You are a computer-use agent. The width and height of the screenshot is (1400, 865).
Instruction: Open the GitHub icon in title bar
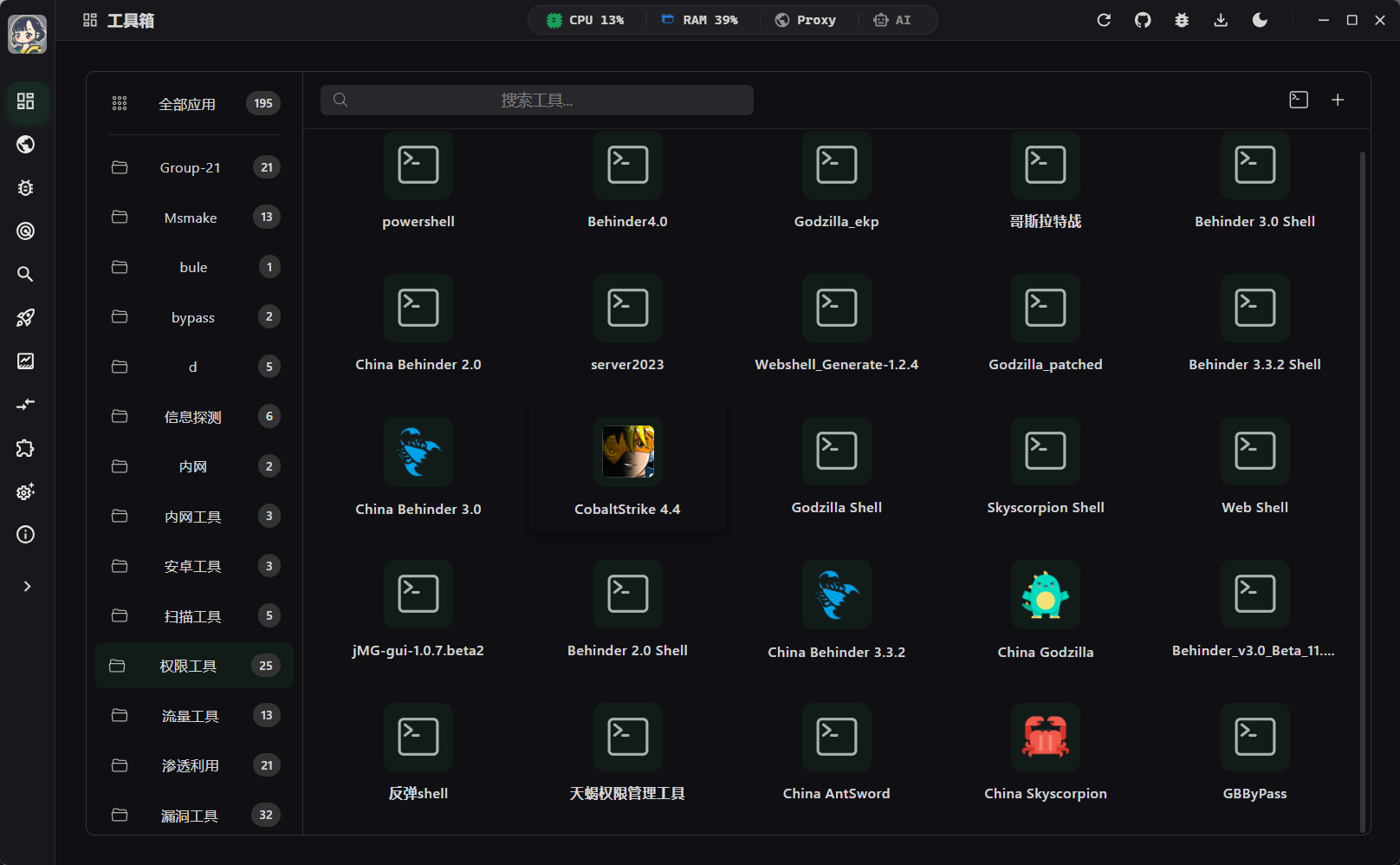[x=1143, y=20]
